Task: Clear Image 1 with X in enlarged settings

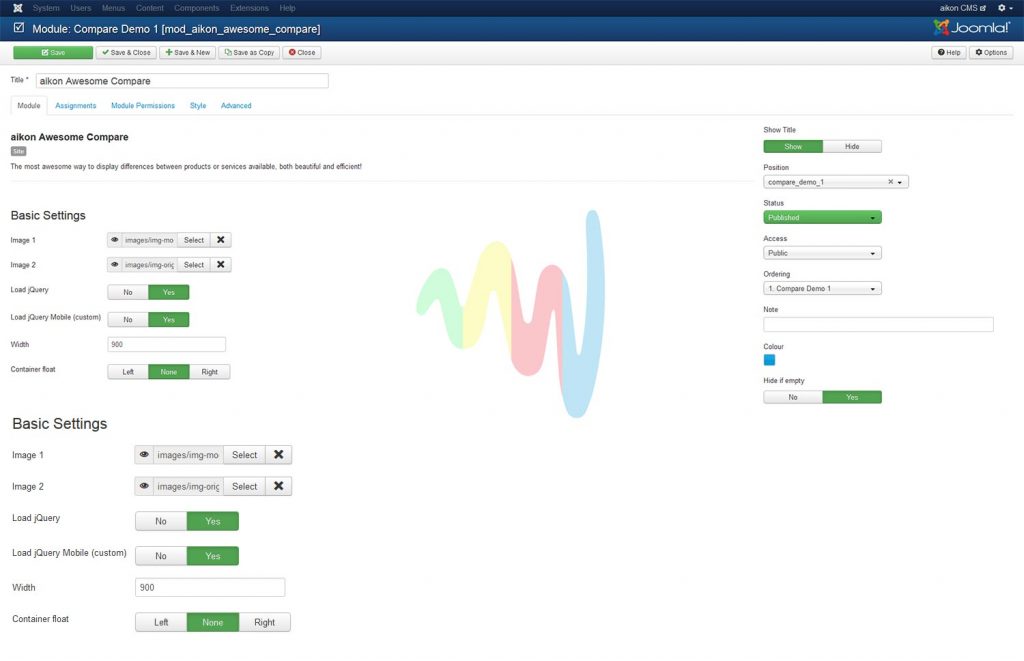Action: 279,455
